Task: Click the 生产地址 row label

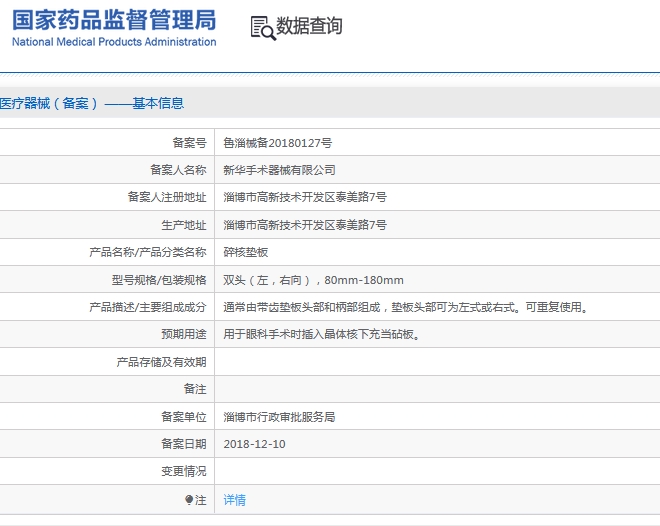Action: (x=184, y=225)
